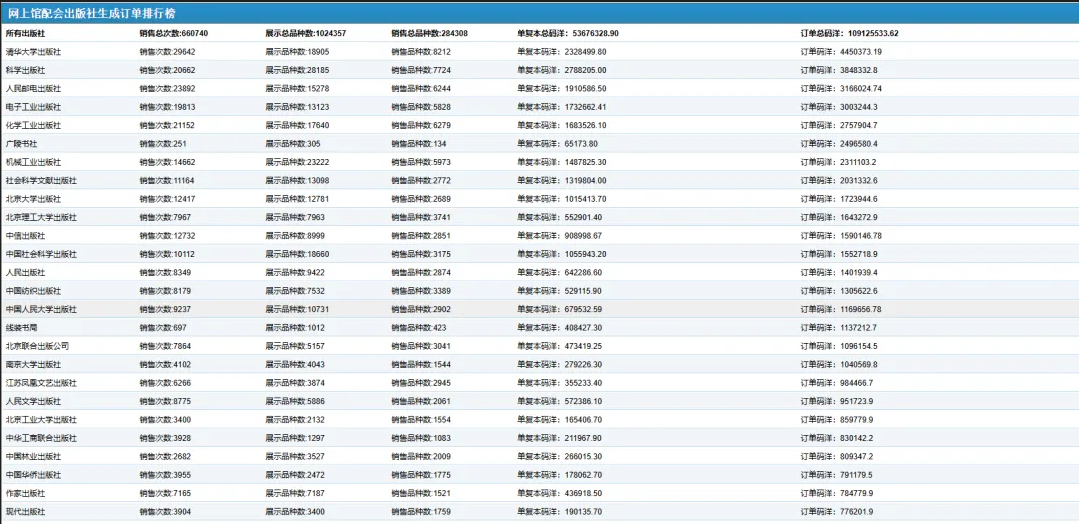
Task: Click the 销售总次数 660740 summary cell
Action: pyautogui.click(x=174, y=33)
